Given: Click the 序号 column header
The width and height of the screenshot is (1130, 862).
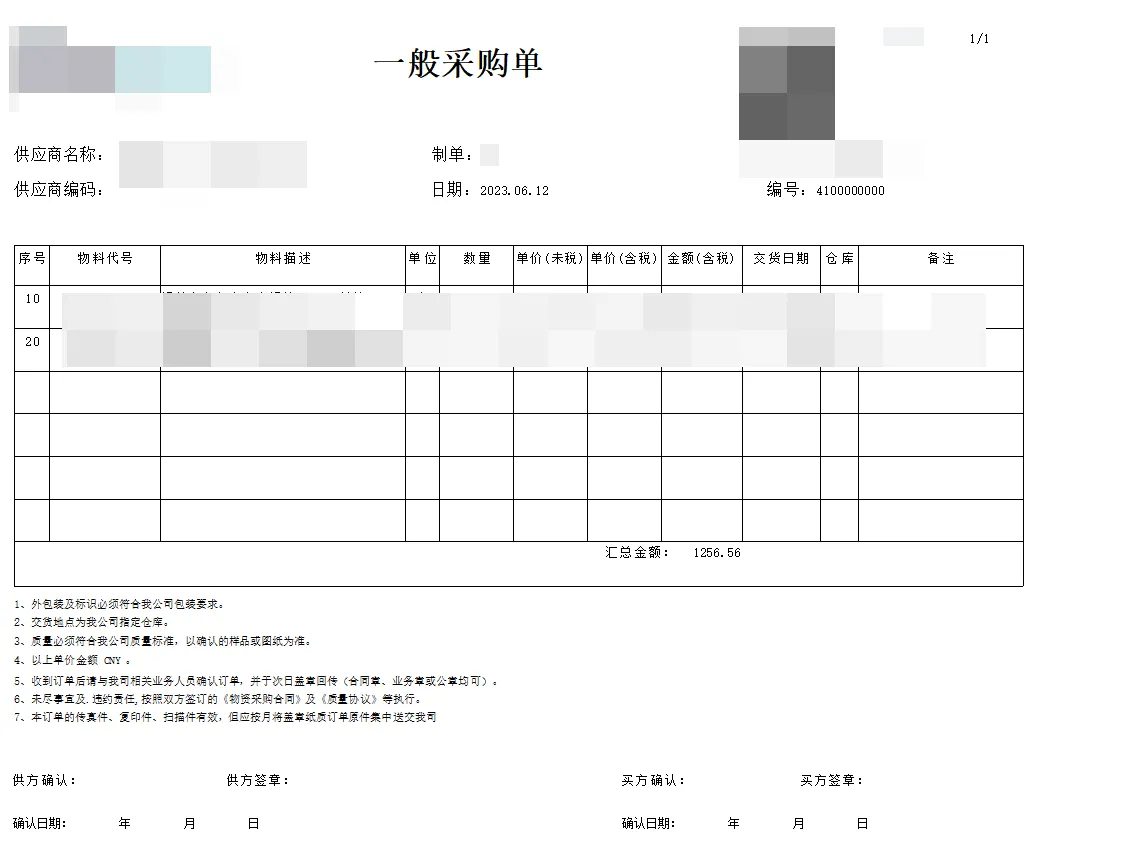Looking at the screenshot, I should coord(32,258).
